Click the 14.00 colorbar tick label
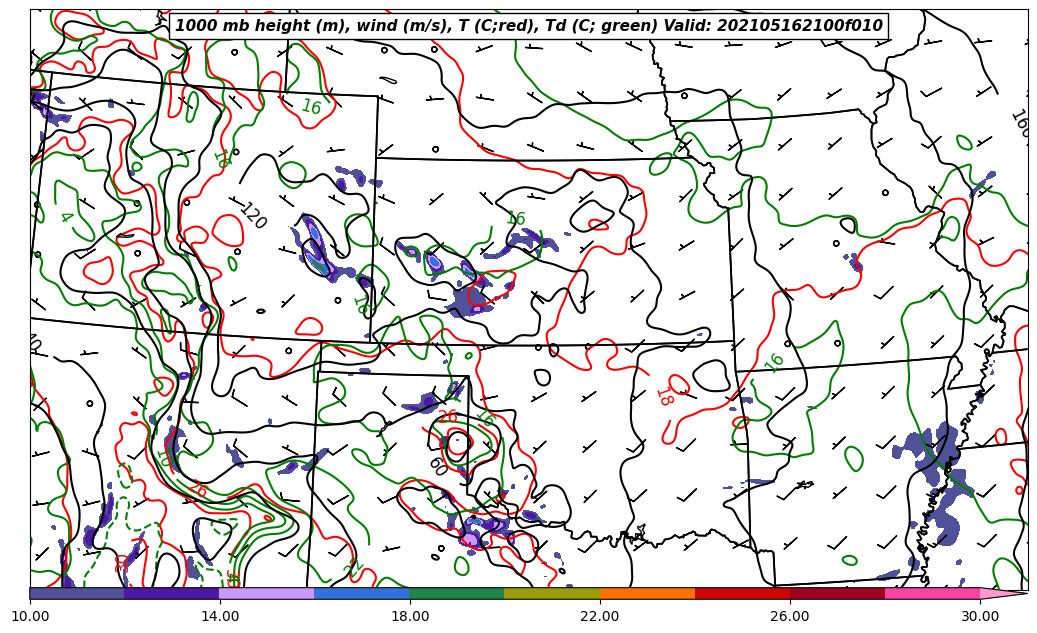The height and width of the screenshot is (633, 1037). click(x=220, y=617)
